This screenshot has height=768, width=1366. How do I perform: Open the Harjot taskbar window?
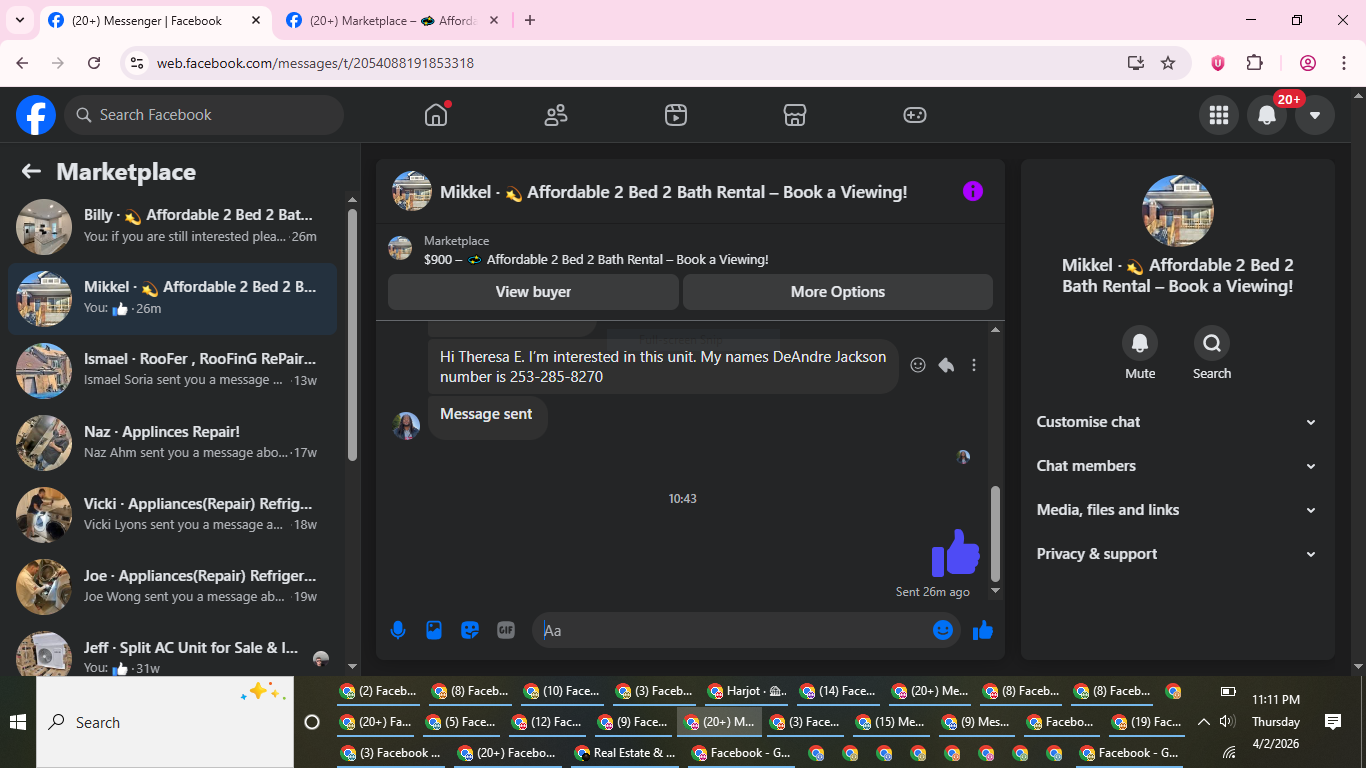coord(748,691)
